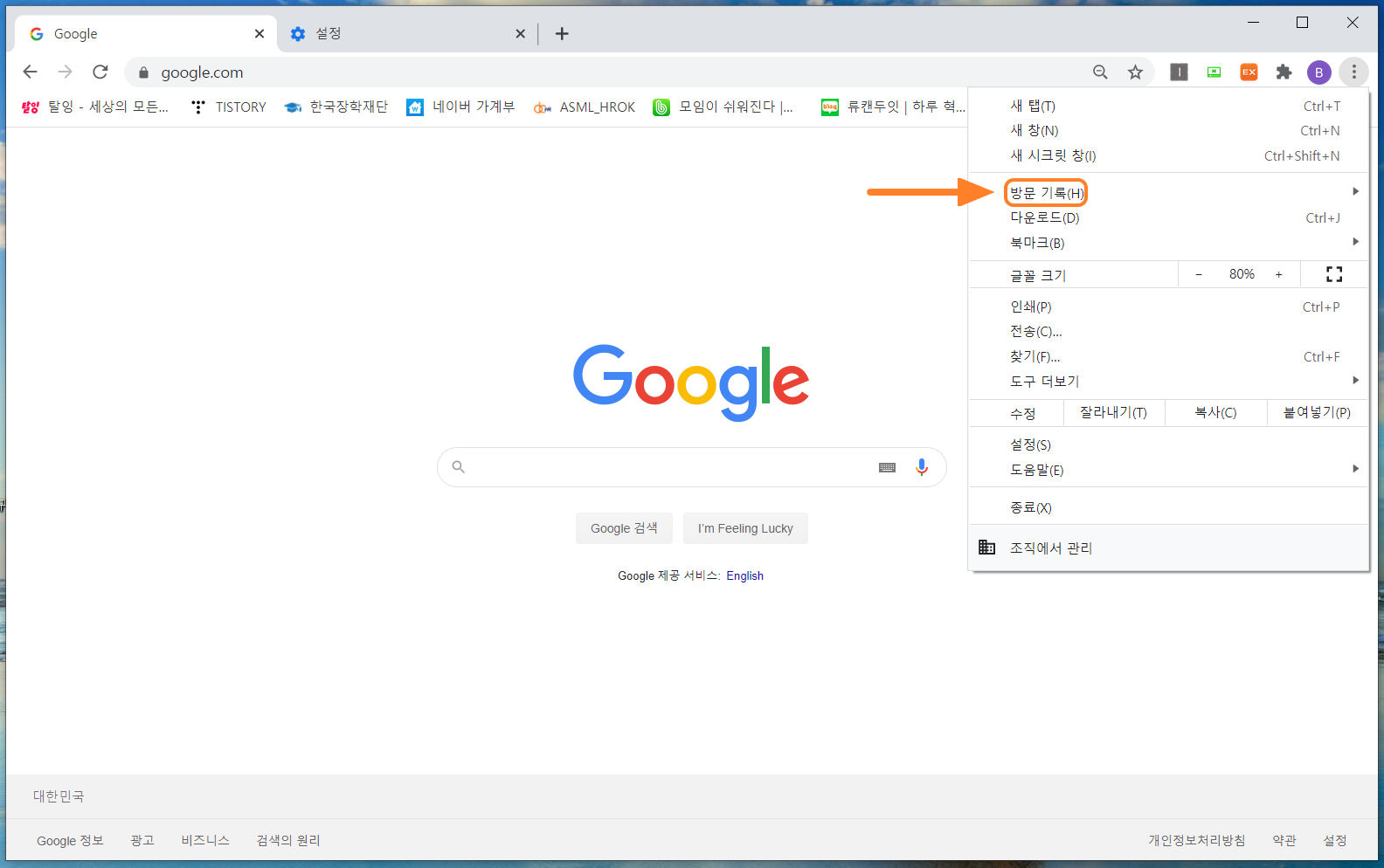Open the 탈잉 bookmark

pos(94,107)
